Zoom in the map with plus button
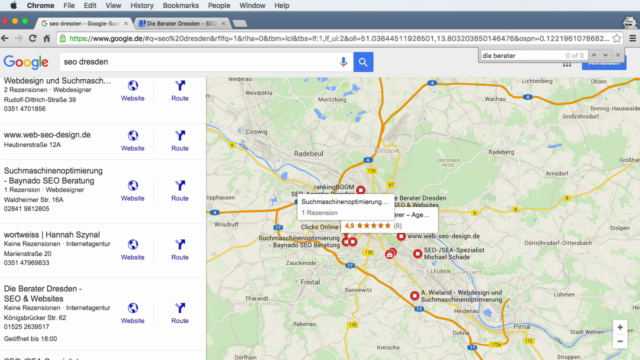640x360 pixels. (x=620, y=327)
